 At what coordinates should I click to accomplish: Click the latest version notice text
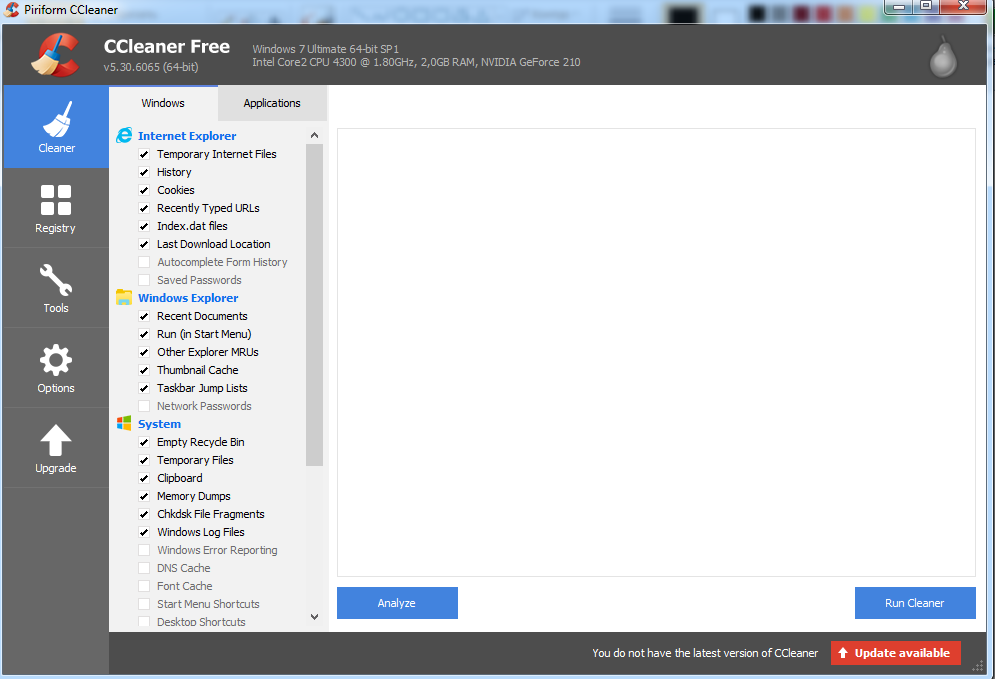point(705,653)
